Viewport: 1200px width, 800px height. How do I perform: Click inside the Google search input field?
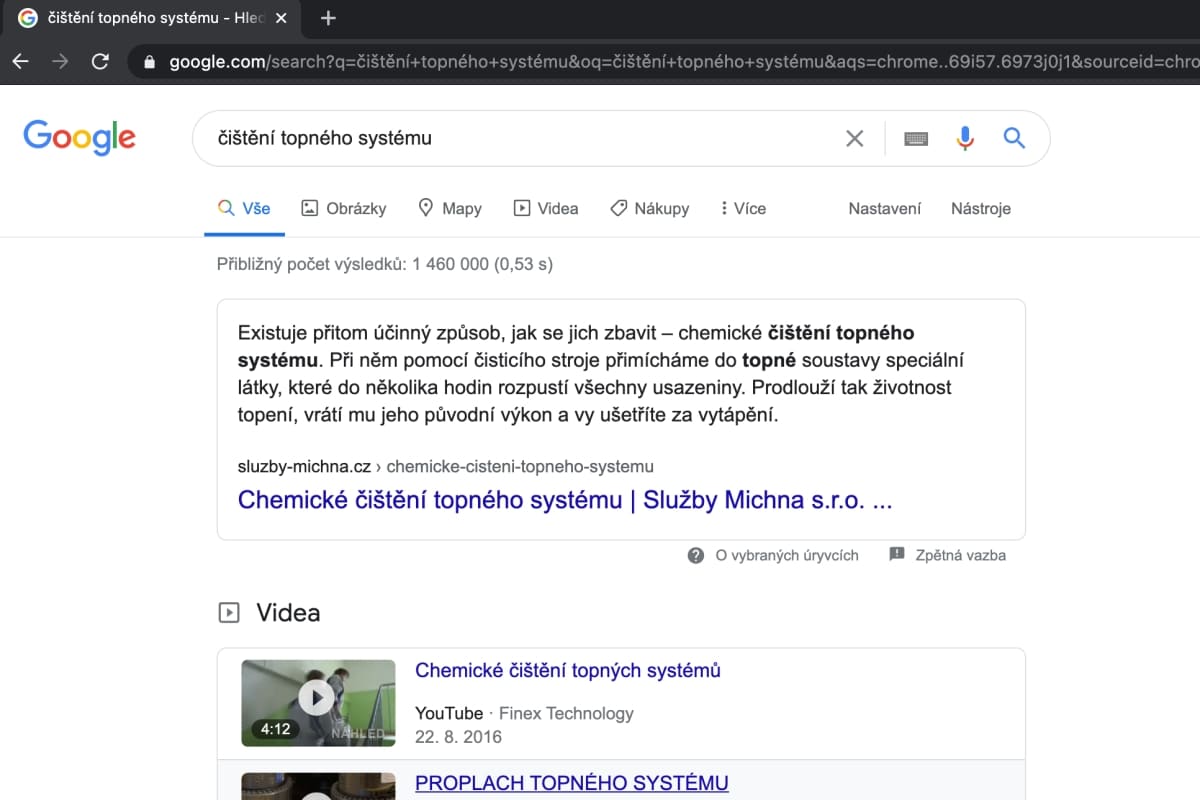520,138
